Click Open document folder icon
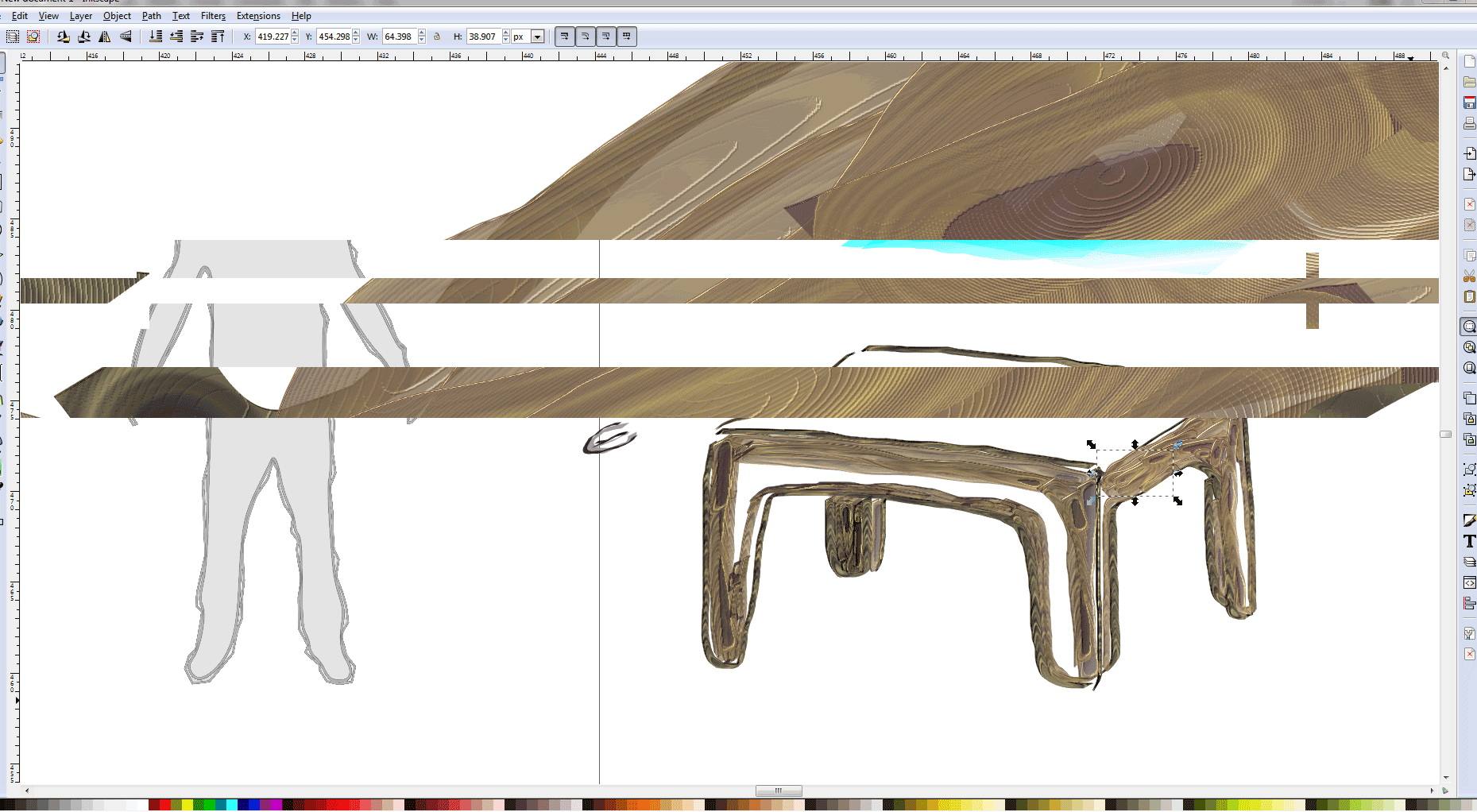The image size is (1477, 812). 1469,82
